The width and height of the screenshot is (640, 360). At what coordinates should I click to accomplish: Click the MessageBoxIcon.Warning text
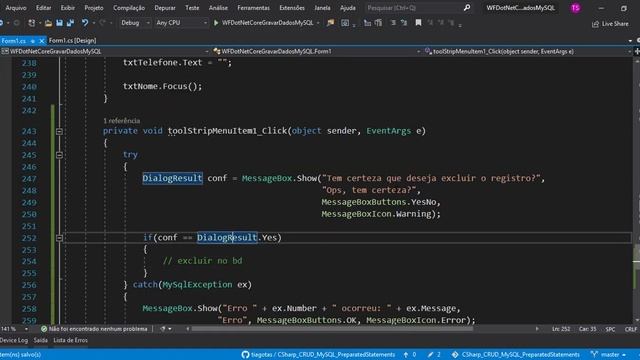376,214
